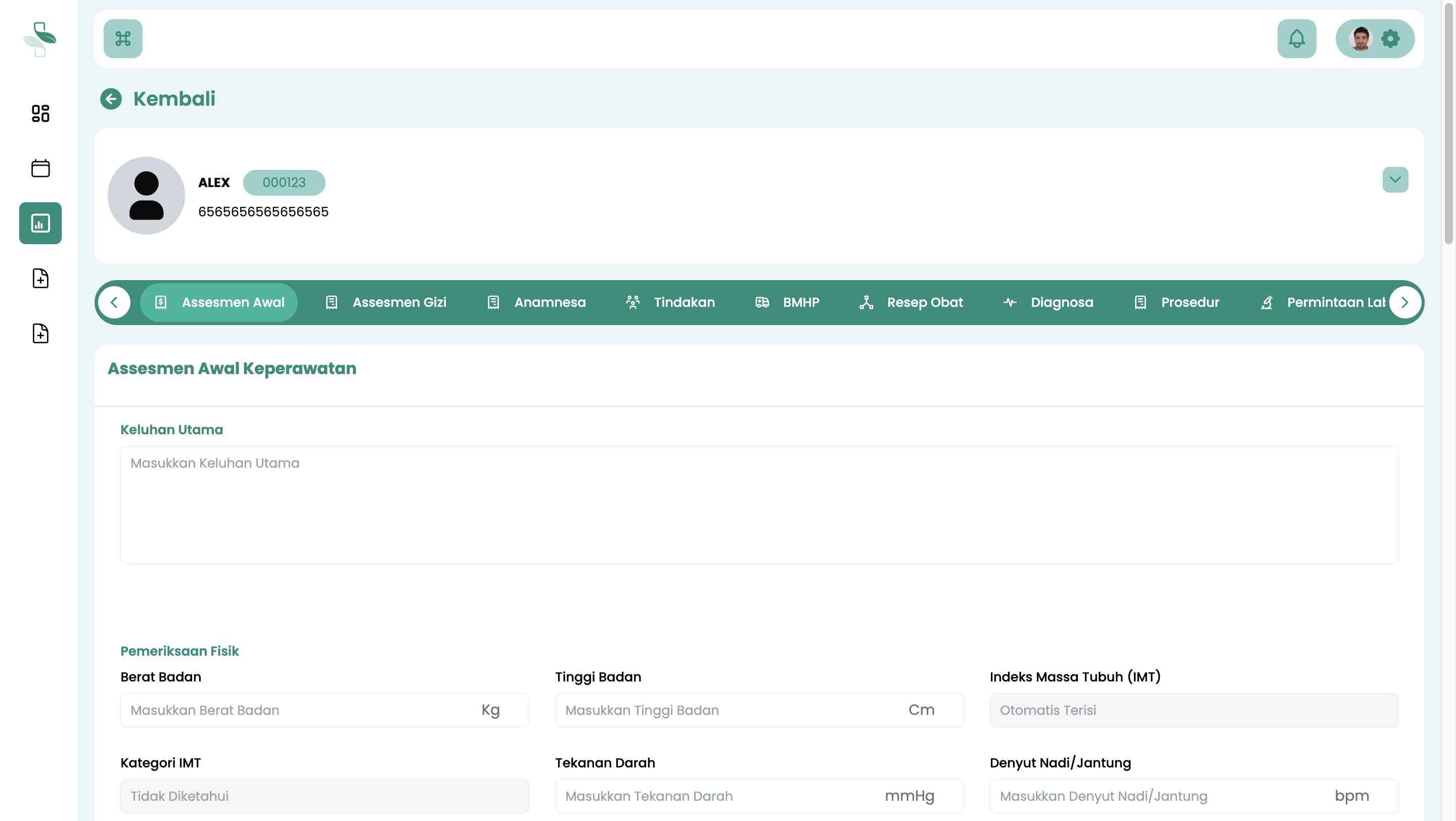Image resolution: width=1456 pixels, height=821 pixels.
Task: Expand the patient details chevron
Action: click(1395, 179)
